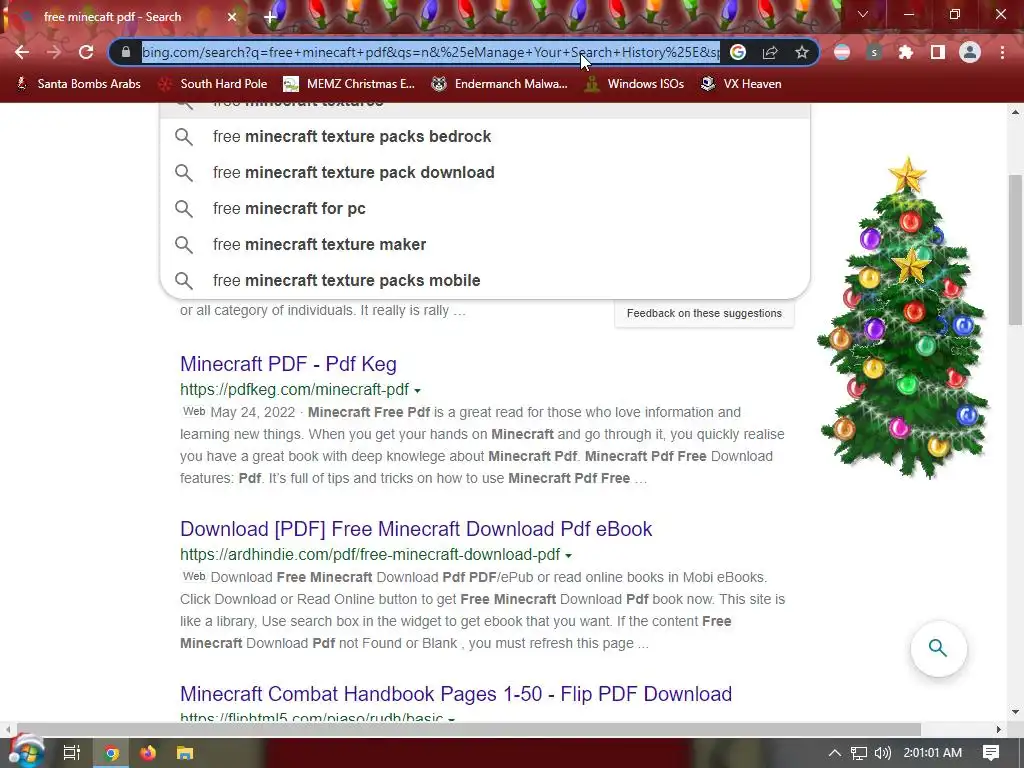Open Windows ISOs bookmark
This screenshot has width=1024, height=768.
point(634,84)
